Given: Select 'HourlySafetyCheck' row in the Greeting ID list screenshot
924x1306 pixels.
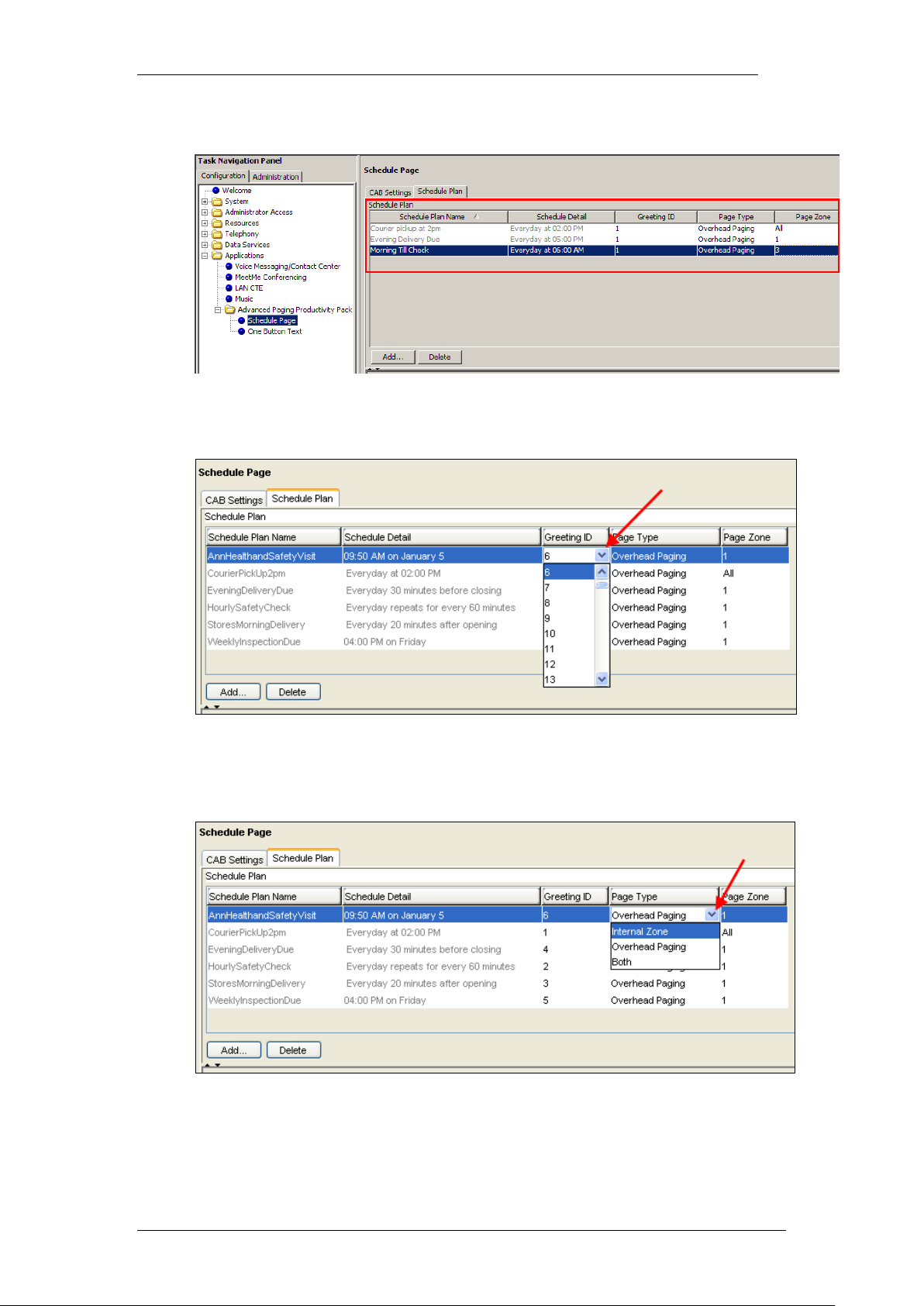Looking at the screenshot, I should pyautogui.click(x=498, y=608).
